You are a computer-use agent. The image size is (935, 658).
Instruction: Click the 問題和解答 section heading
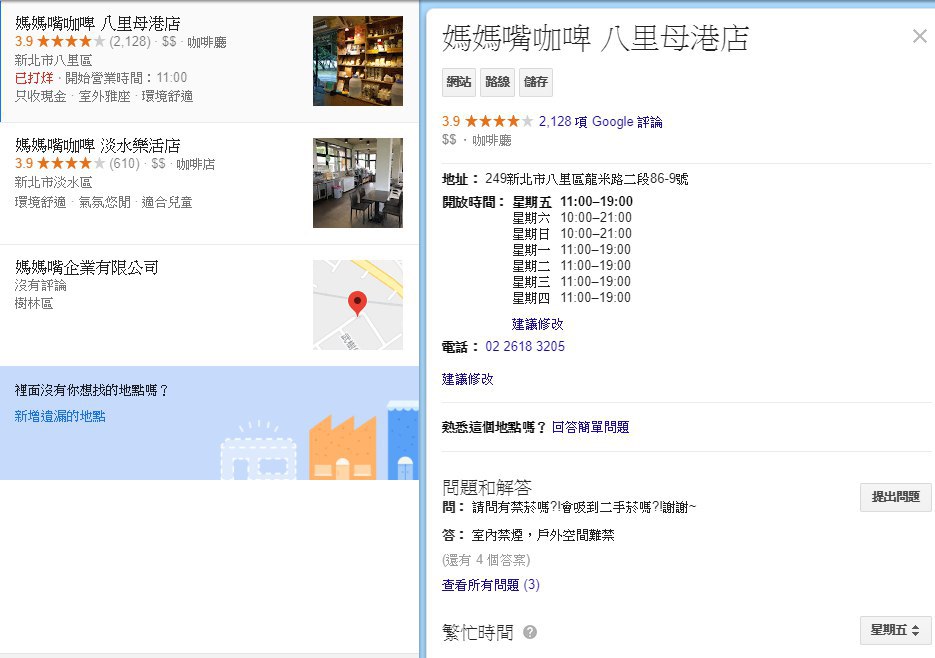(487, 487)
